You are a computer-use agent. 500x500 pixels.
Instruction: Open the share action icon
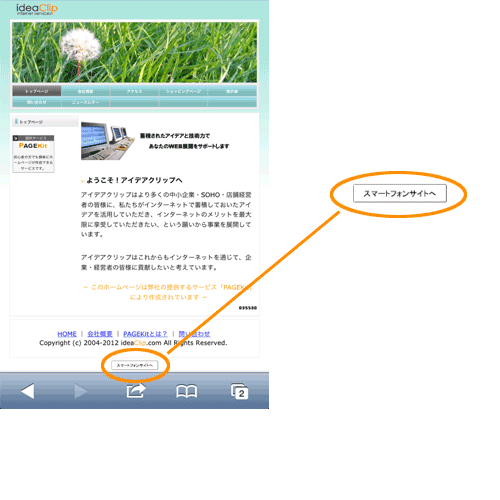136,390
